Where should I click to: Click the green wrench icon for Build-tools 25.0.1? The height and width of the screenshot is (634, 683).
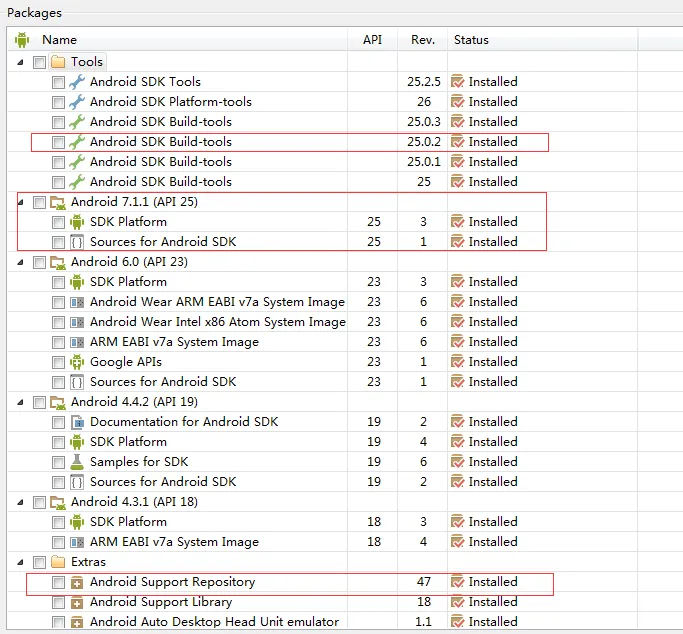pos(77,162)
